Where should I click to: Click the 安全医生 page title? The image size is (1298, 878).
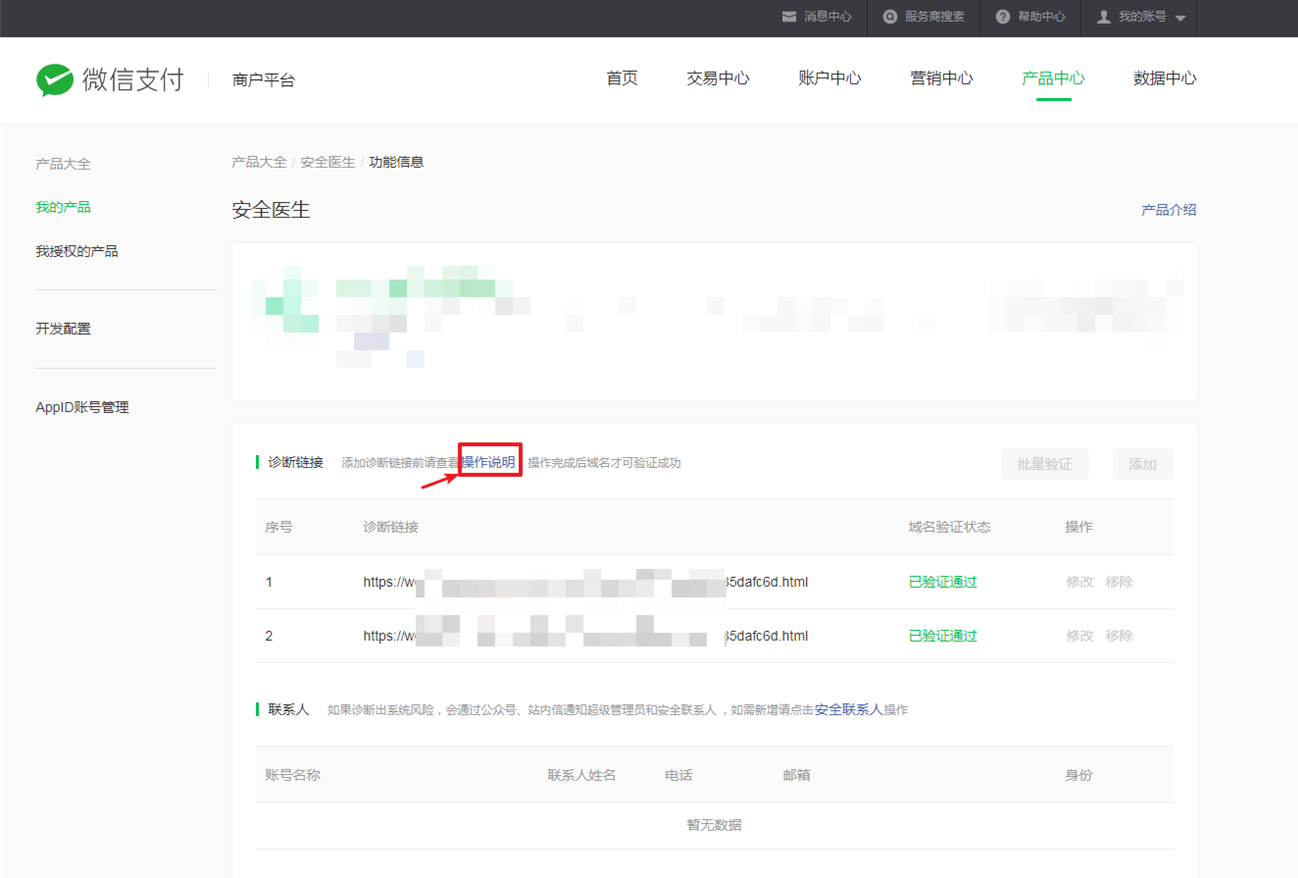pos(271,210)
